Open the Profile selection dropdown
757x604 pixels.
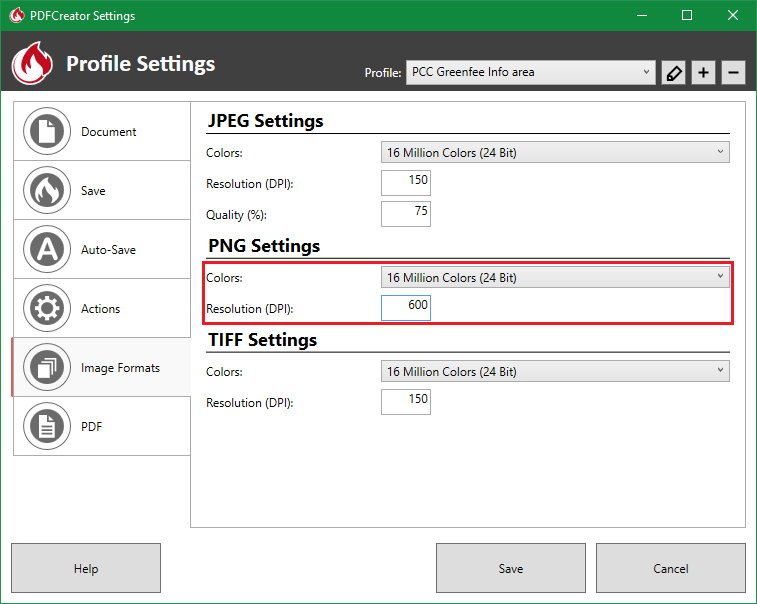pos(530,73)
